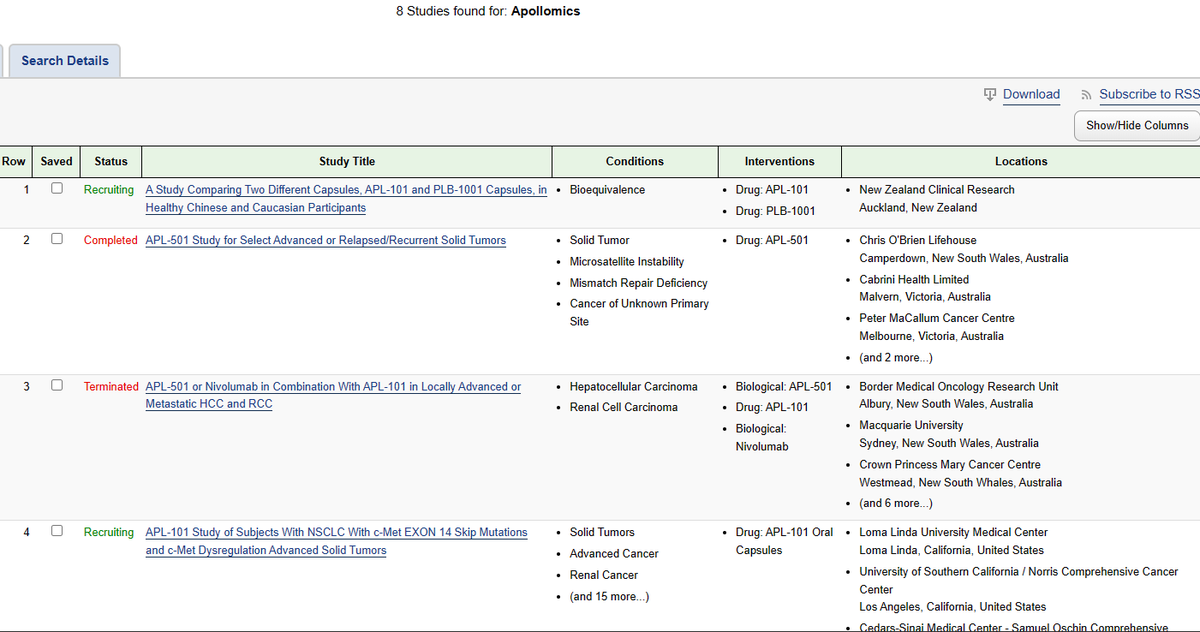Image resolution: width=1200 pixels, height=632 pixels.
Task: Click University of Southern California / Norris location
Action: pyautogui.click(x=1019, y=581)
